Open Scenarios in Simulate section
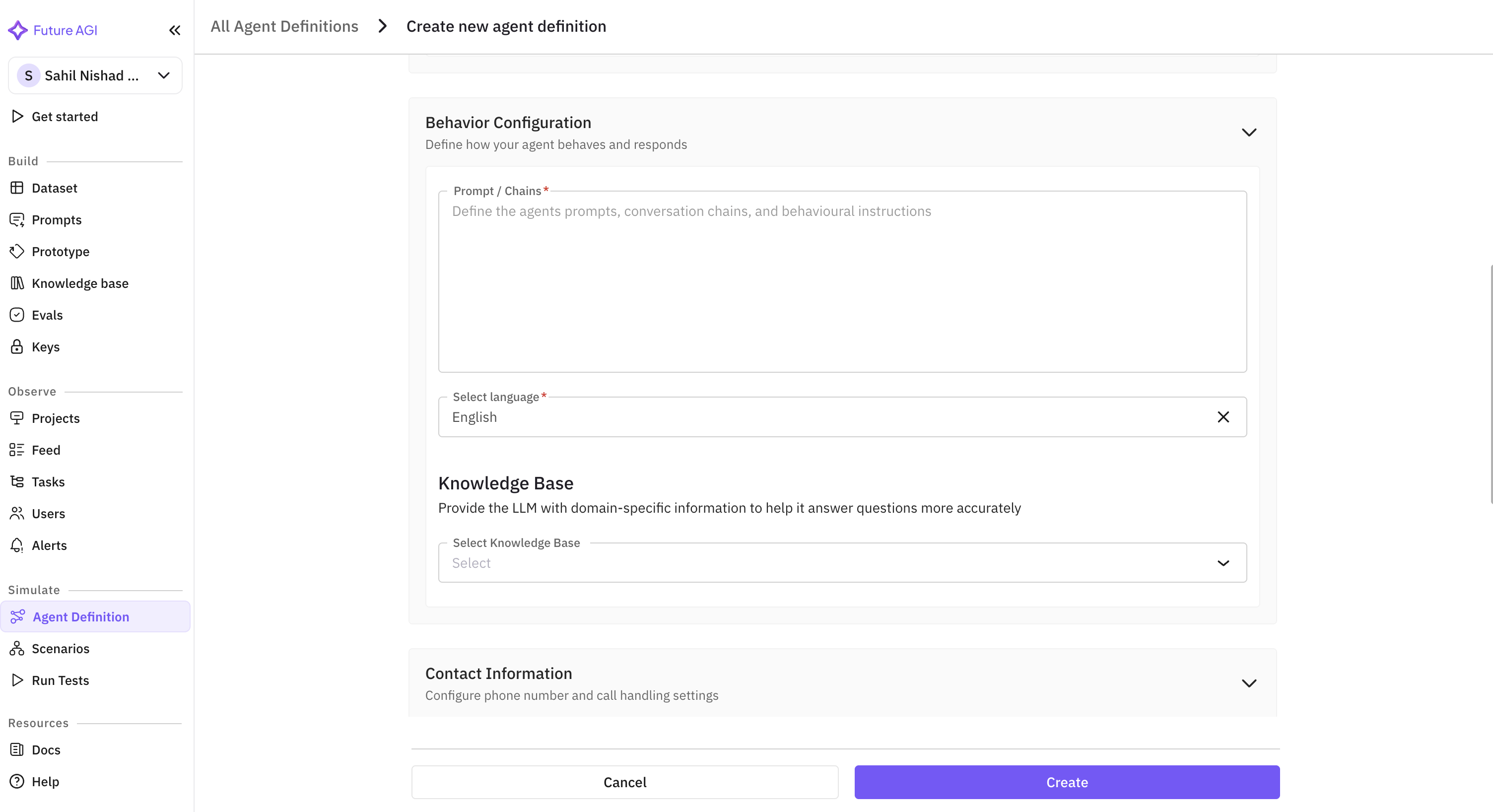 (x=60, y=649)
